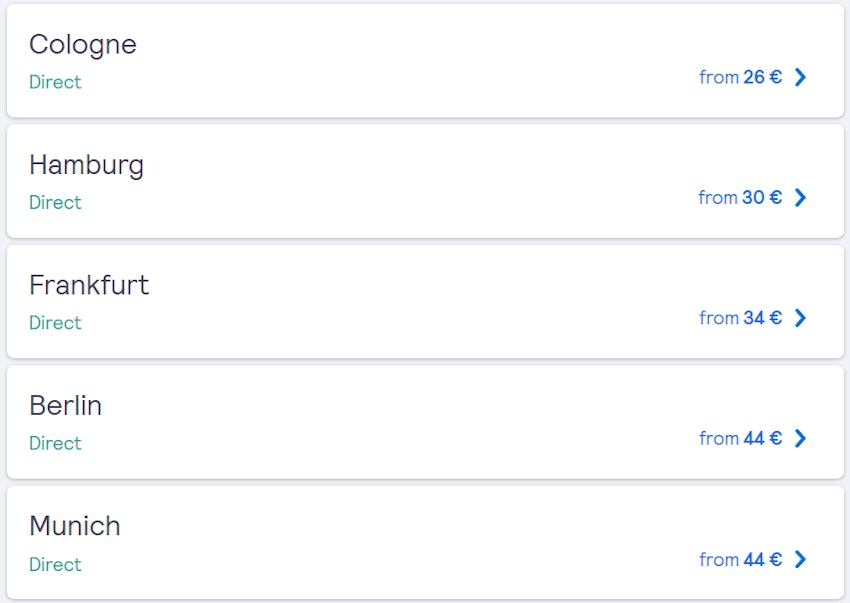Select the 'from 44 €' fare for Munich
The image size is (850, 603).
point(740,559)
